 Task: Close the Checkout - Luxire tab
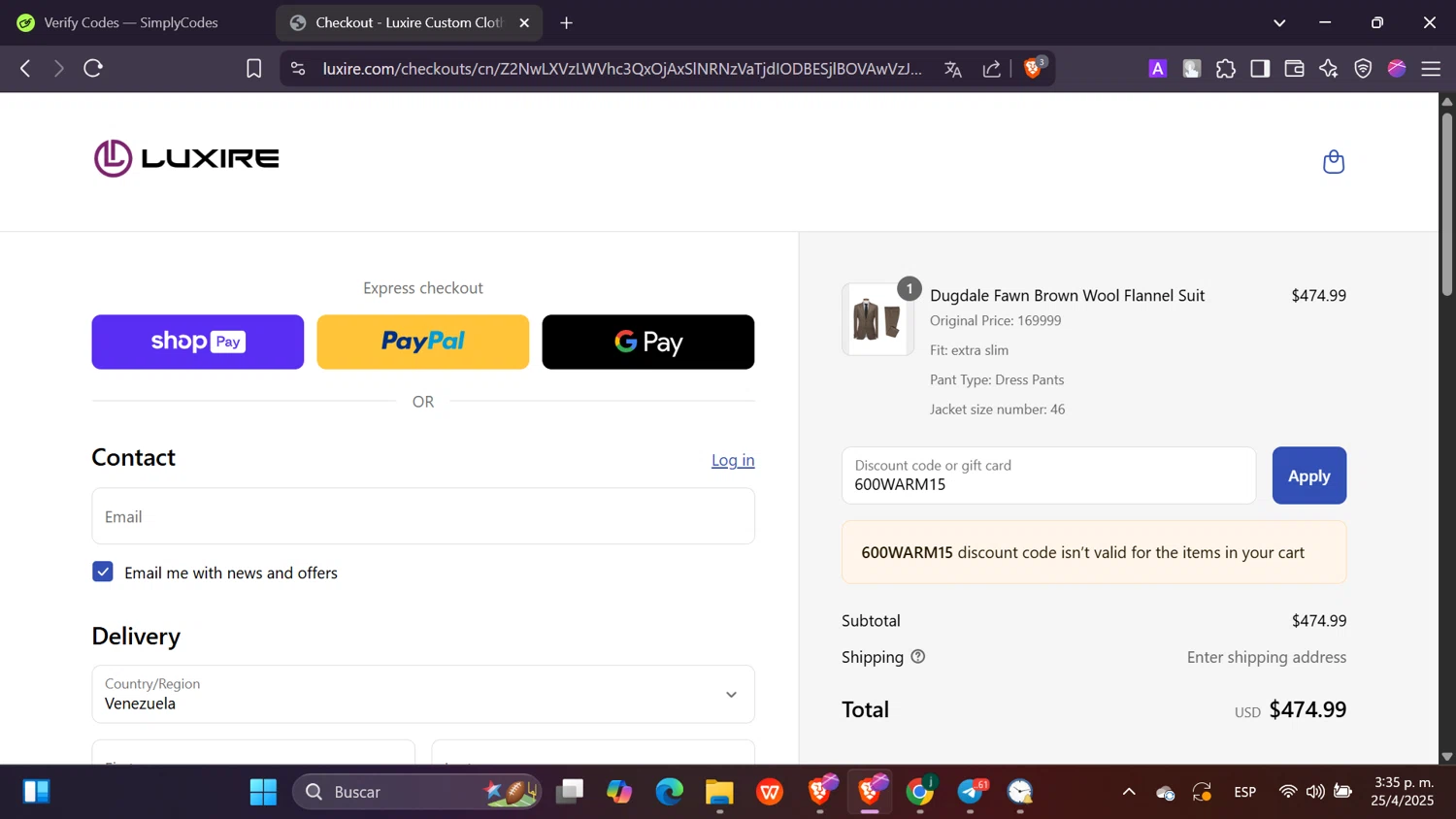(524, 22)
